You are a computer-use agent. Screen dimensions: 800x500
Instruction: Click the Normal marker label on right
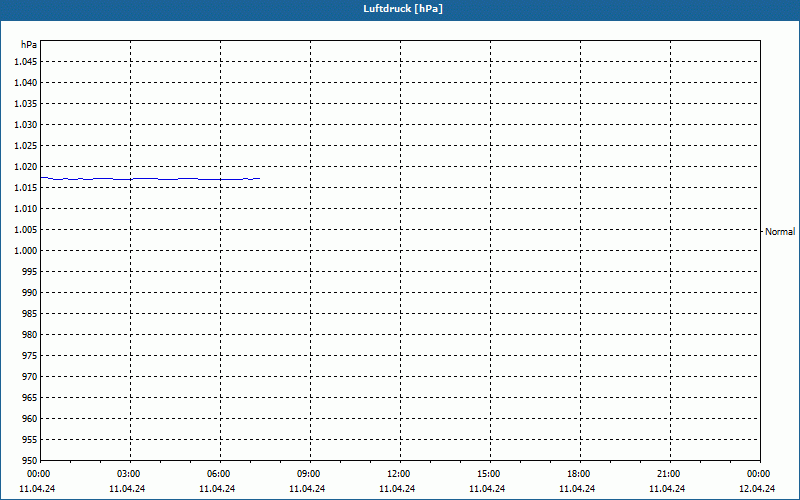tap(780, 232)
